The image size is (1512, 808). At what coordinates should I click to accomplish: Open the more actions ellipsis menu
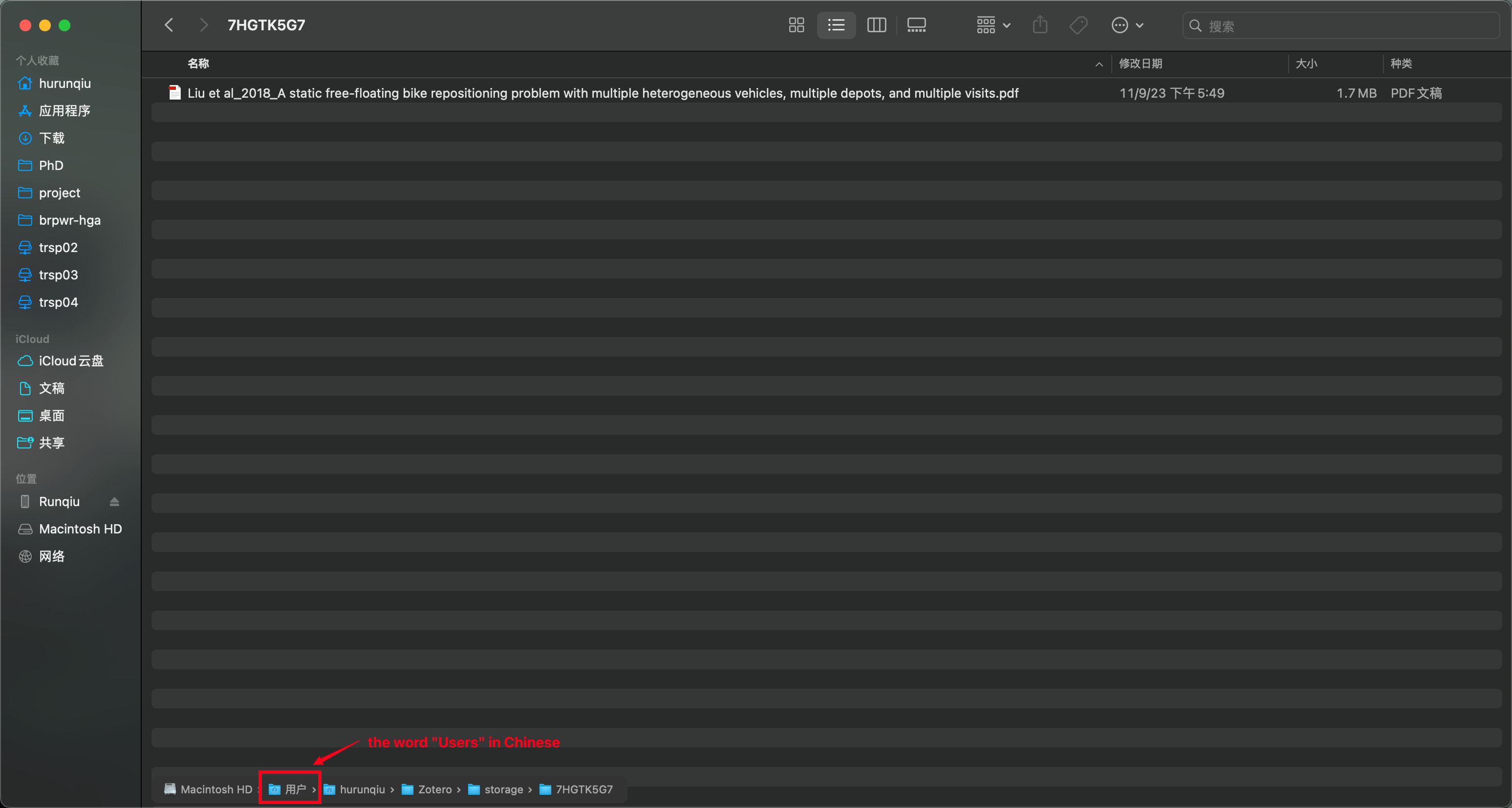pyautogui.click(x=1127, y=25)
